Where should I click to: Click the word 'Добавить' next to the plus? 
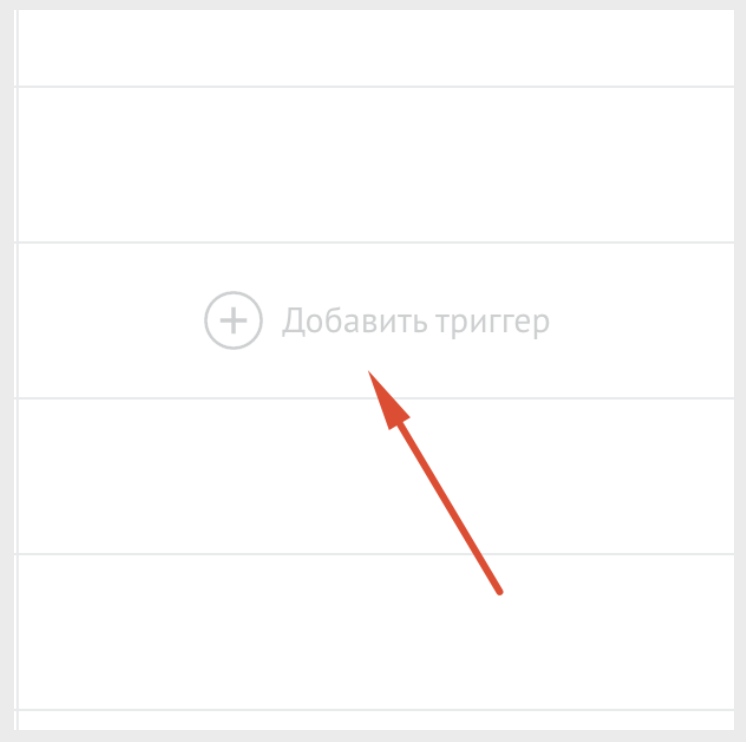(x=355, y=321)
